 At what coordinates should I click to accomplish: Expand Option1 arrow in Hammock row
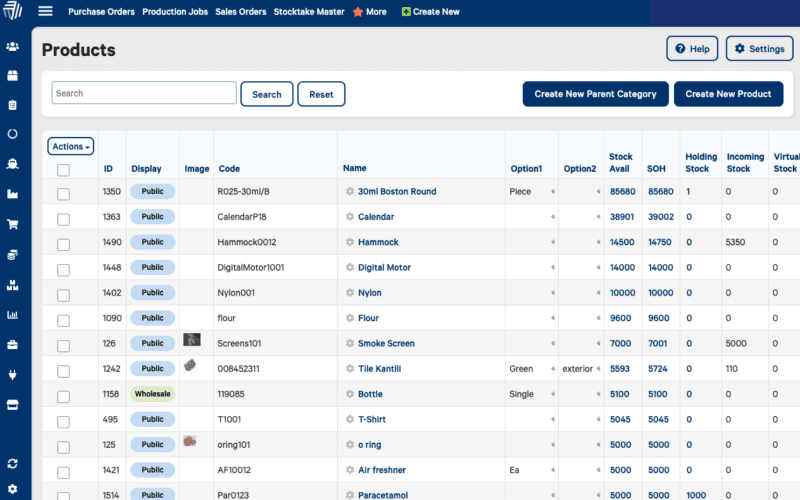coord(553,242)
